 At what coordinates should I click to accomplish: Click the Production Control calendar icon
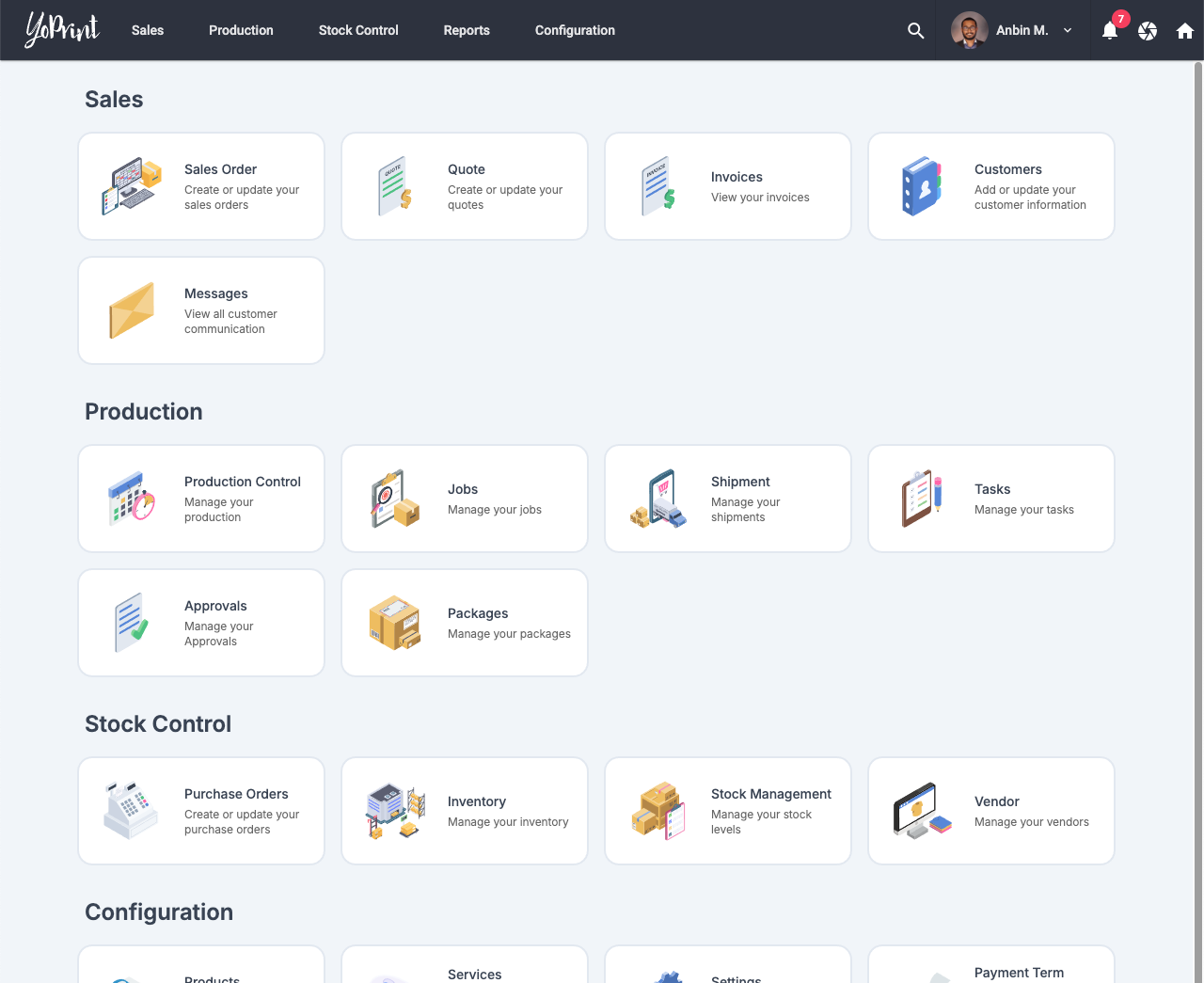[132, 499]
